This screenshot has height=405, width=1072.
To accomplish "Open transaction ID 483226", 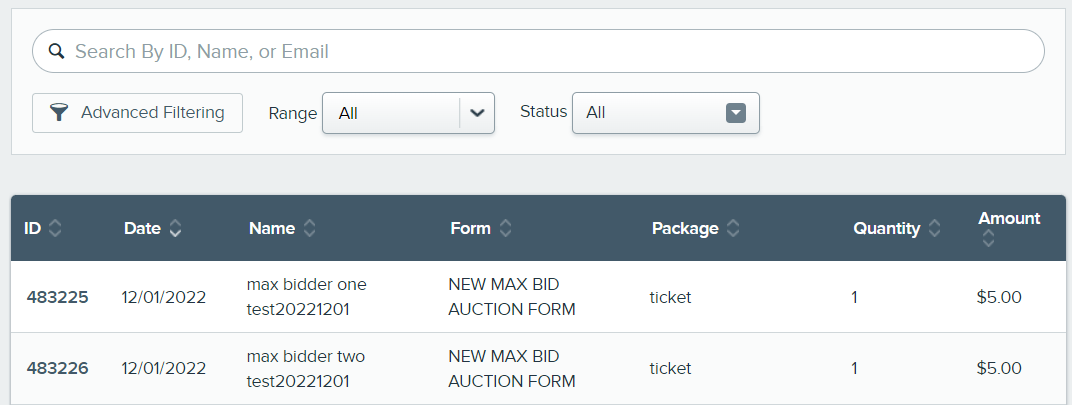I will [x=57, y=369].
